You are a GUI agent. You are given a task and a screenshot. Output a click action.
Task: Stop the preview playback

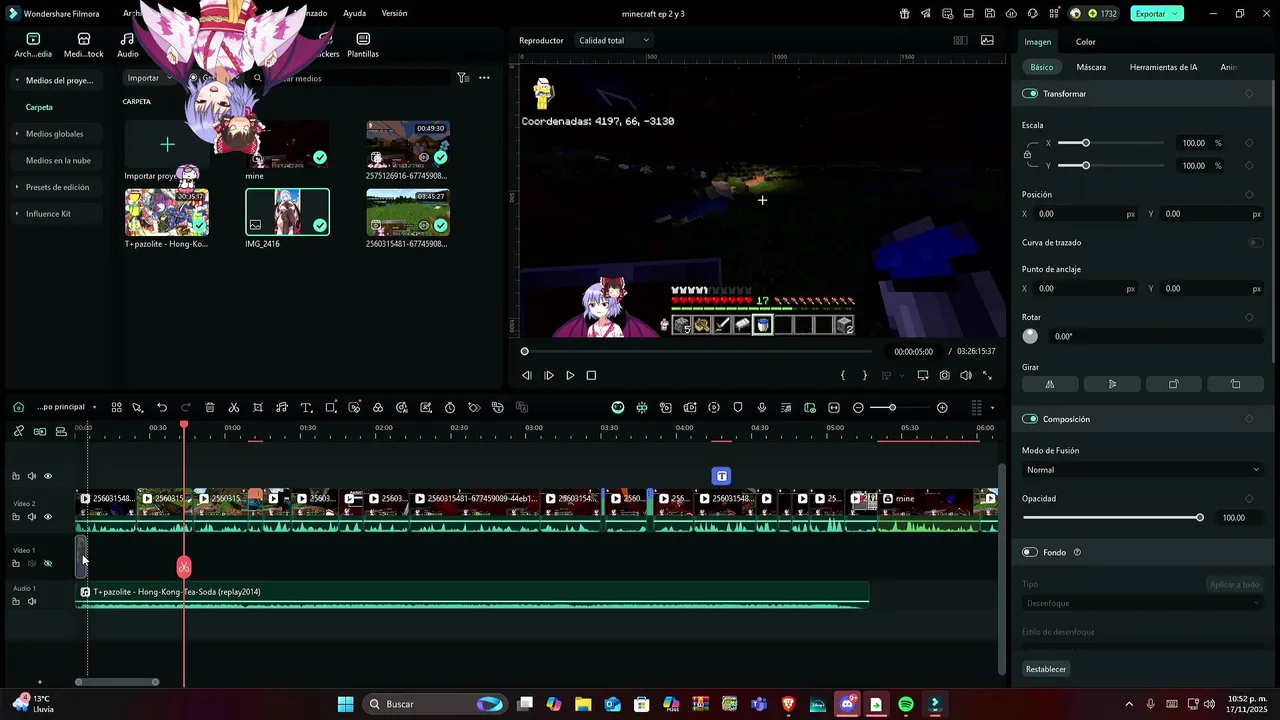[x=591, y=376]
